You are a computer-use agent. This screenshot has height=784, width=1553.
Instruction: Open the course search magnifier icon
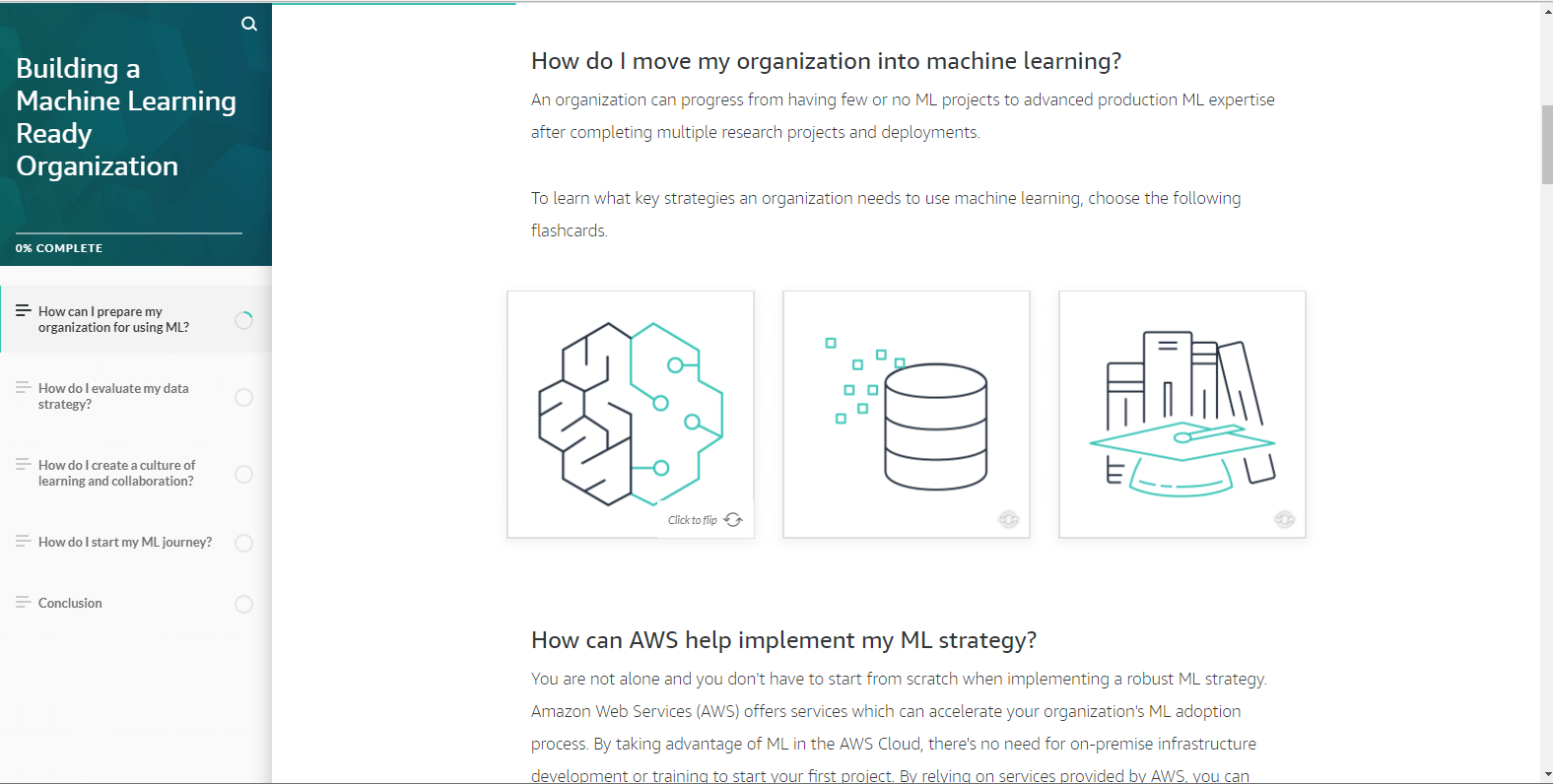click(x=249, y=24)
